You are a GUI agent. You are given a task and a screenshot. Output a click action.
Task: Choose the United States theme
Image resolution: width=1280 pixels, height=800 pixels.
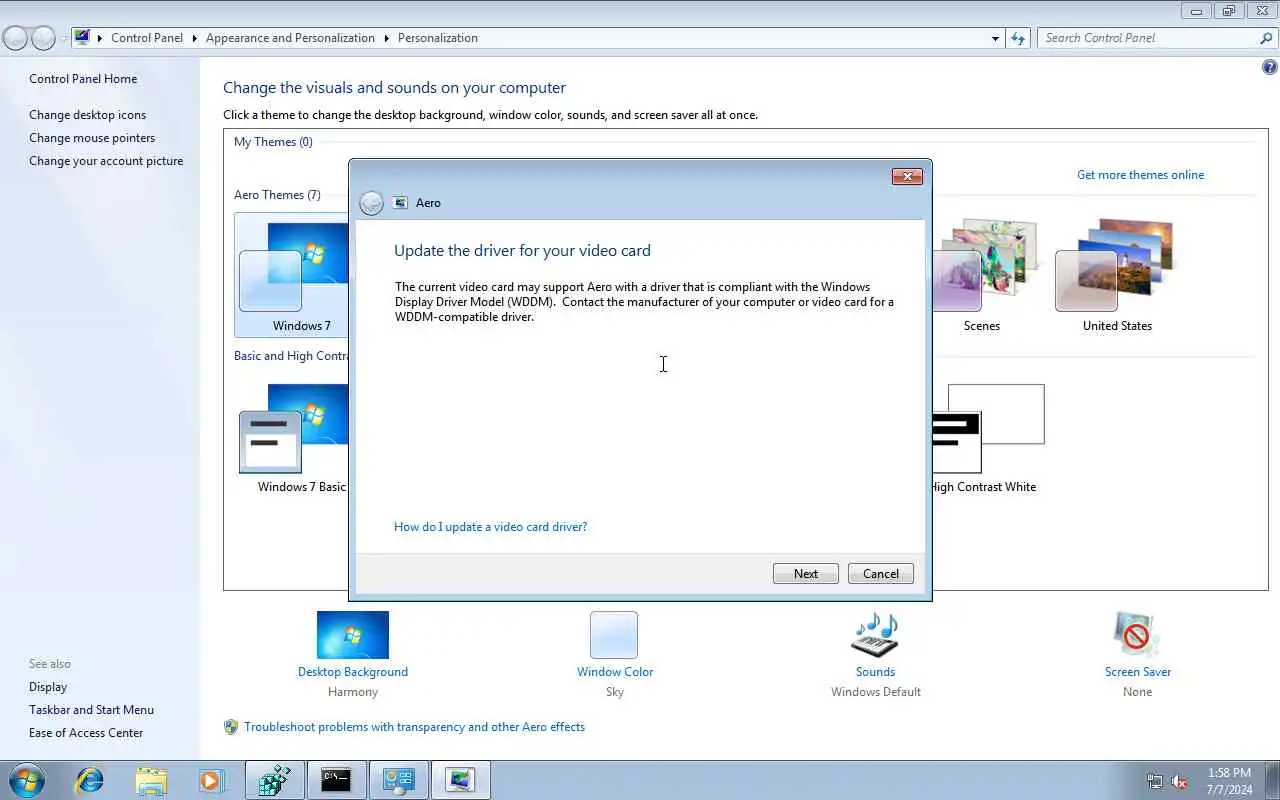tap(1117, 277)
